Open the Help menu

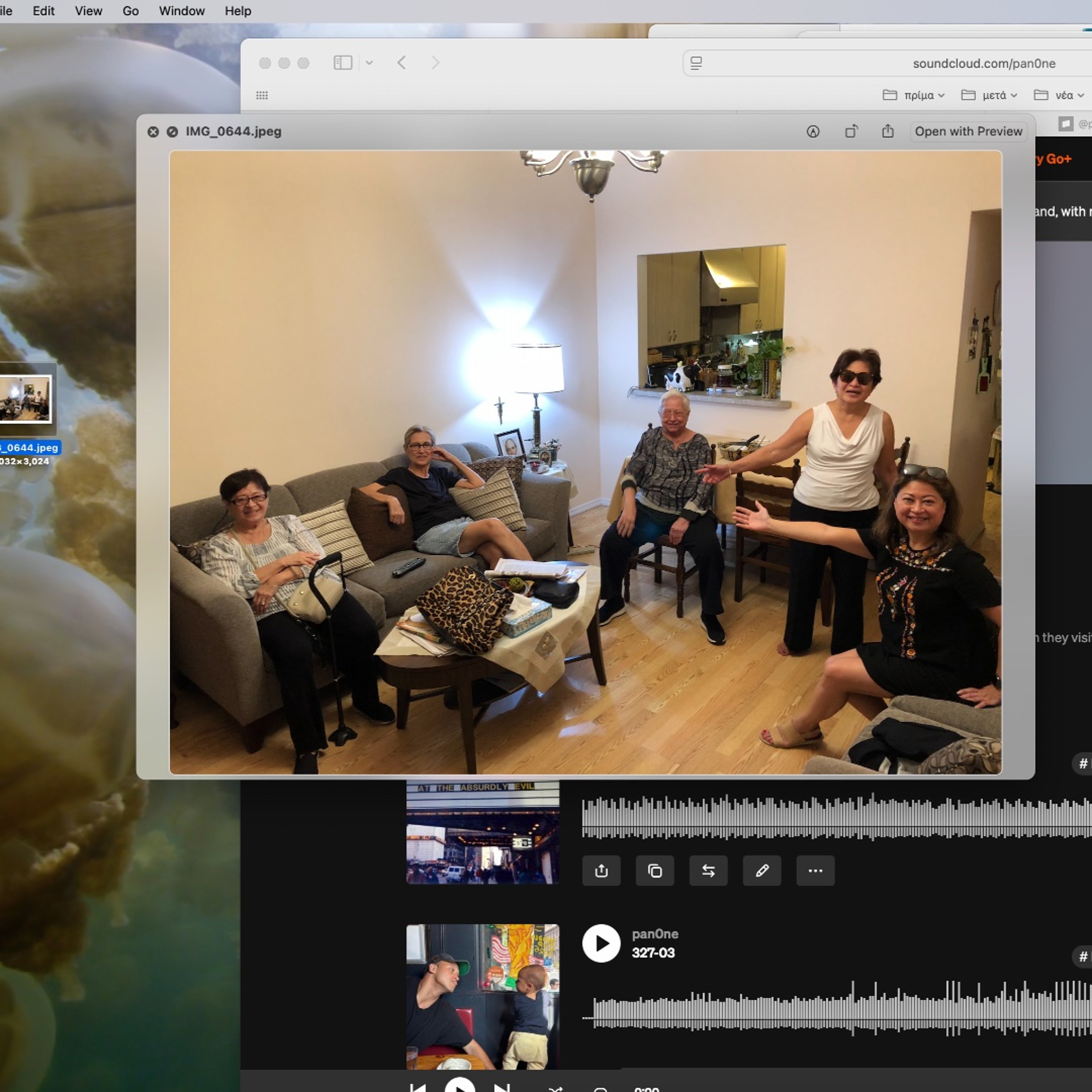[237, 11]
